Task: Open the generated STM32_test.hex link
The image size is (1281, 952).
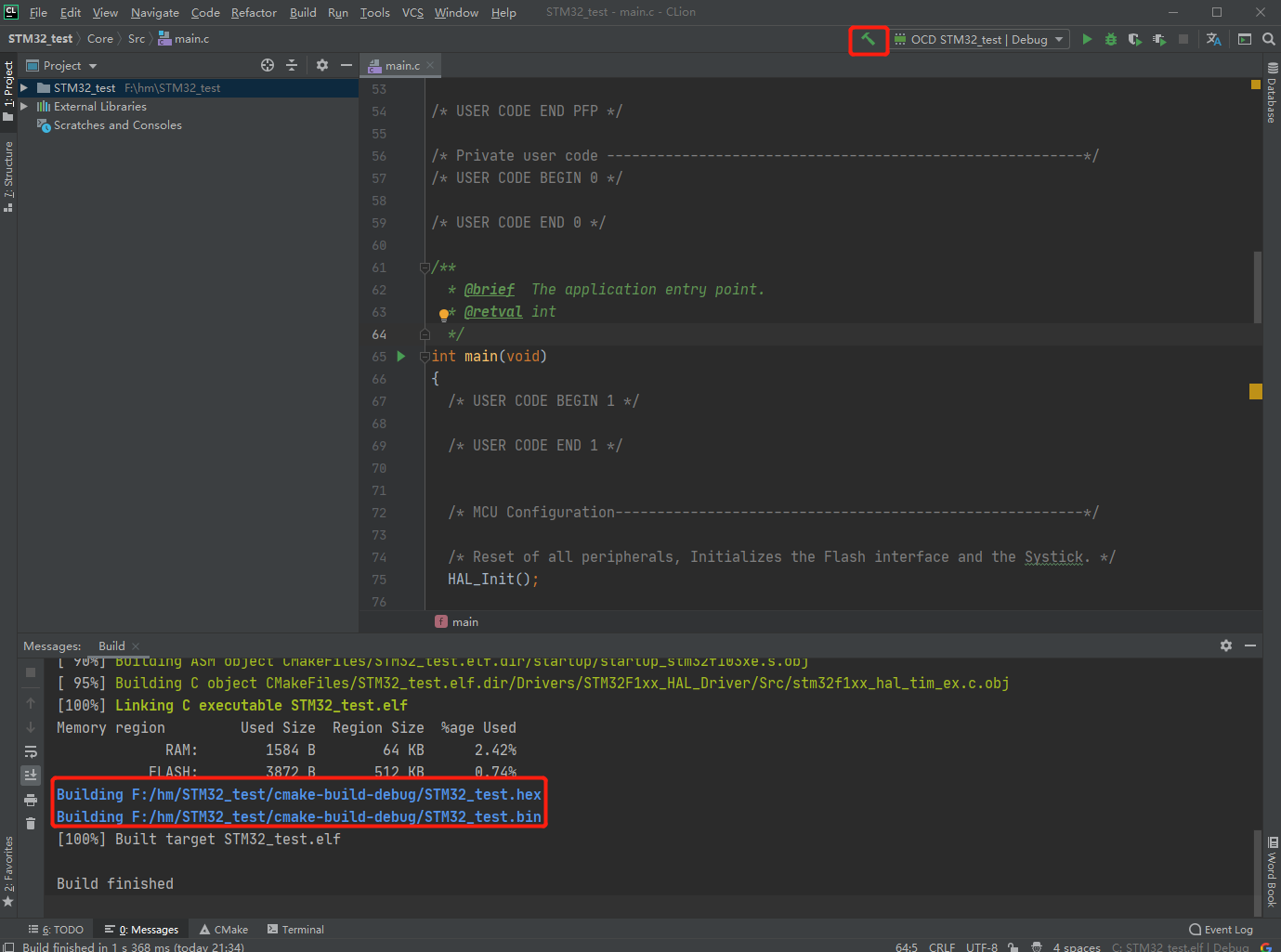Action: pyautogui.click(x=297, y=794)
